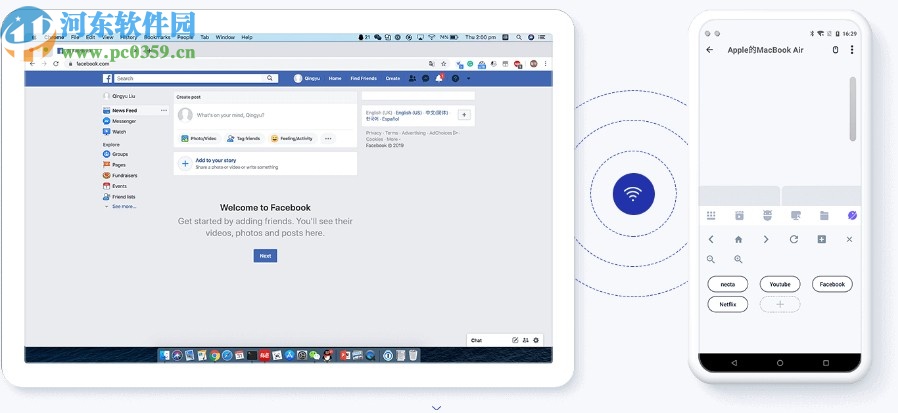This screenshot has height=413, width=898.
Task: Open Fundraisers in Facebook sidebar
Action: (x=120, y=175)
